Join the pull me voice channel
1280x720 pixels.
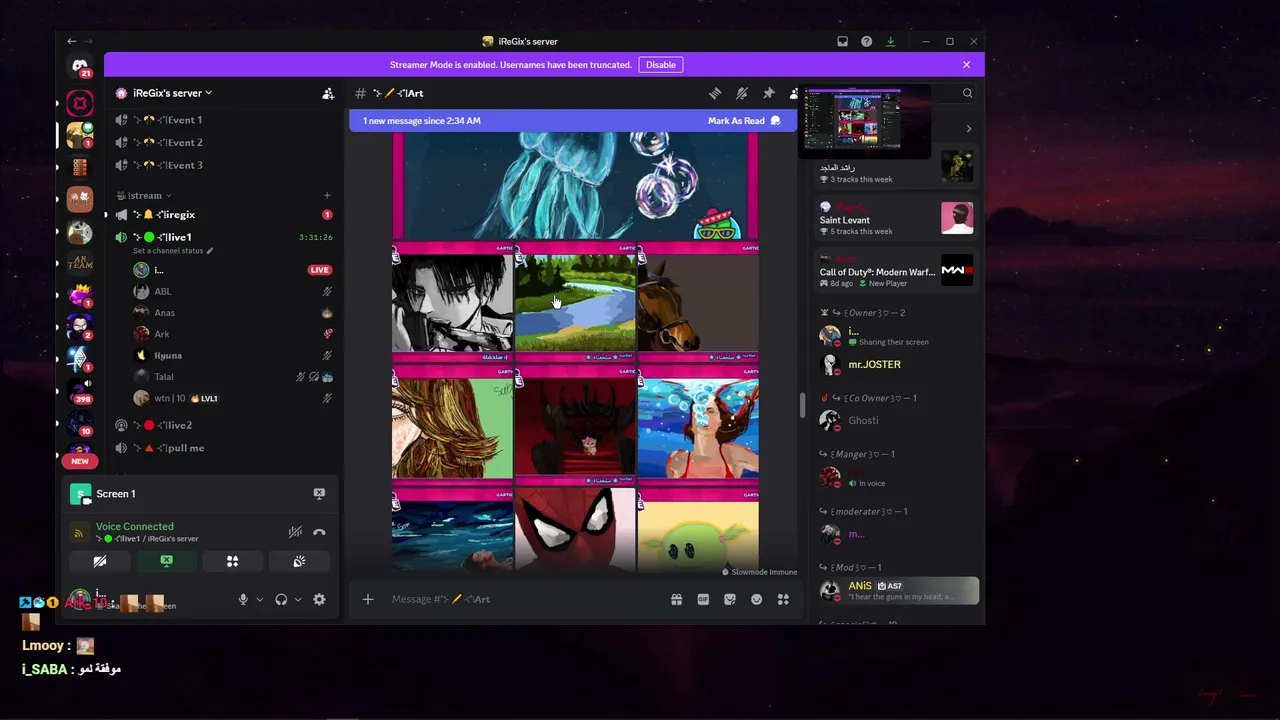225,448
